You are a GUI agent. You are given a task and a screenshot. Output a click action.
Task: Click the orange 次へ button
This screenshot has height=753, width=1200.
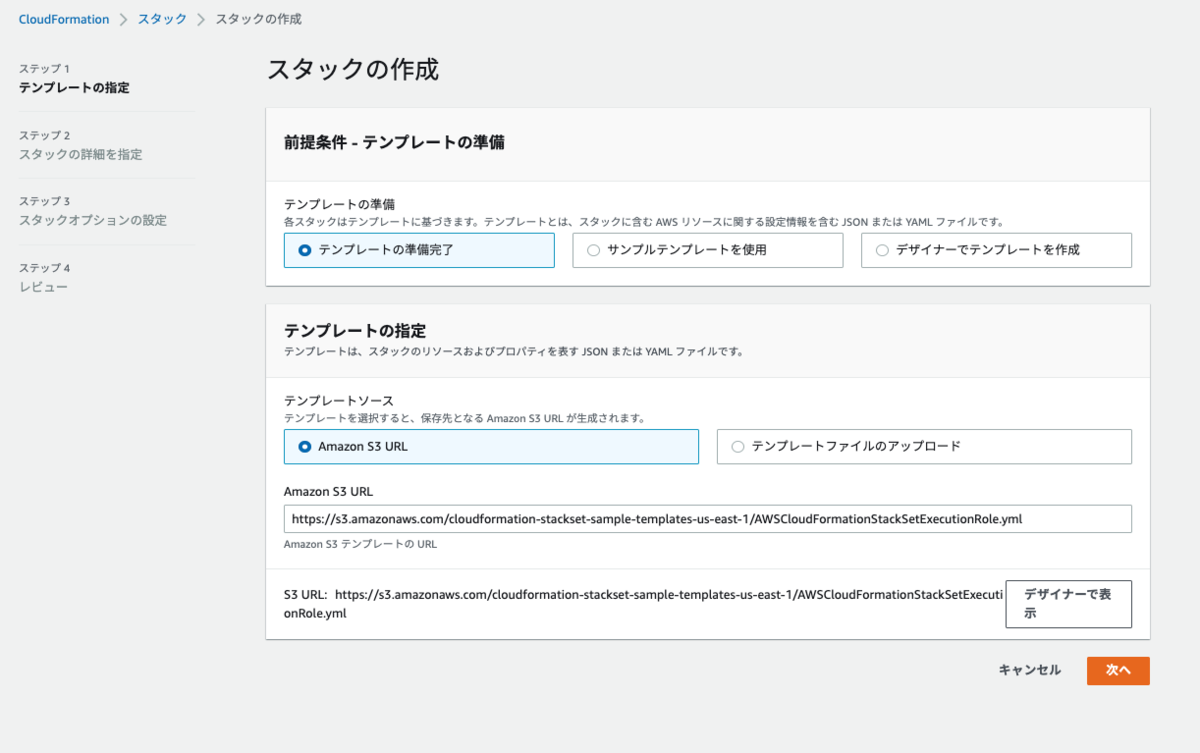[x=1118, y=671]
